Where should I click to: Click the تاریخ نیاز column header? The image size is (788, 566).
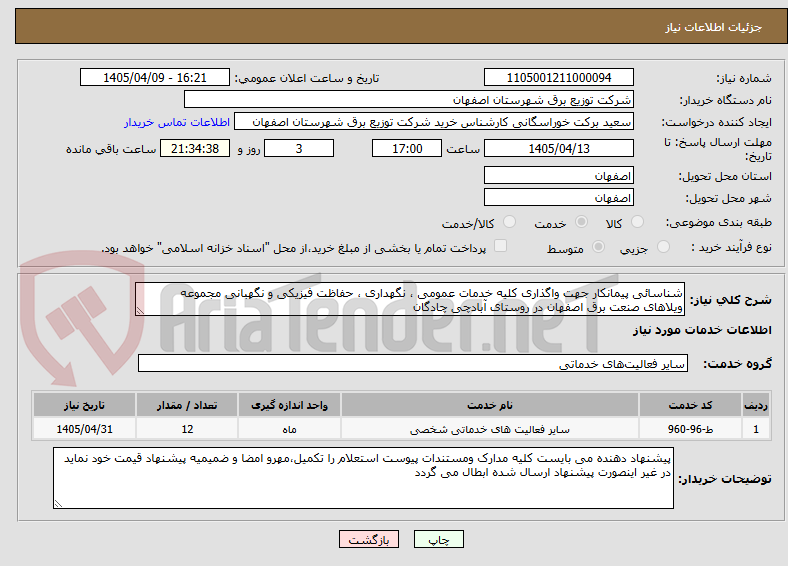point(84,405)
